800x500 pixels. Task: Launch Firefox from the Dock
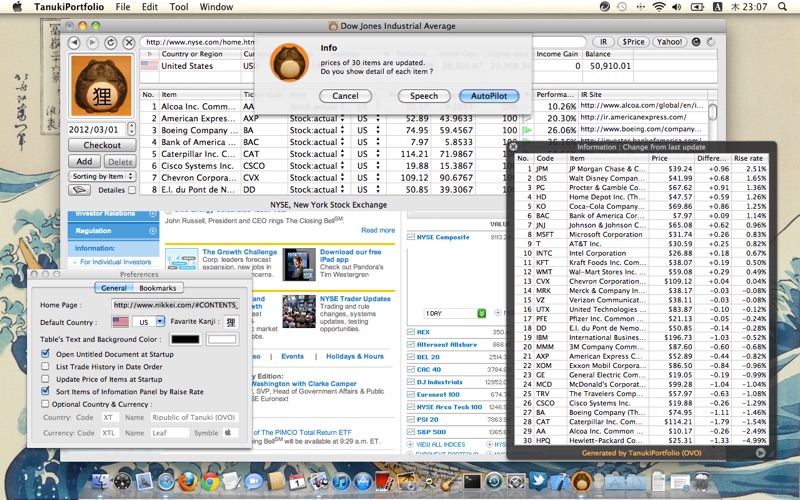[x=188, y=482]
